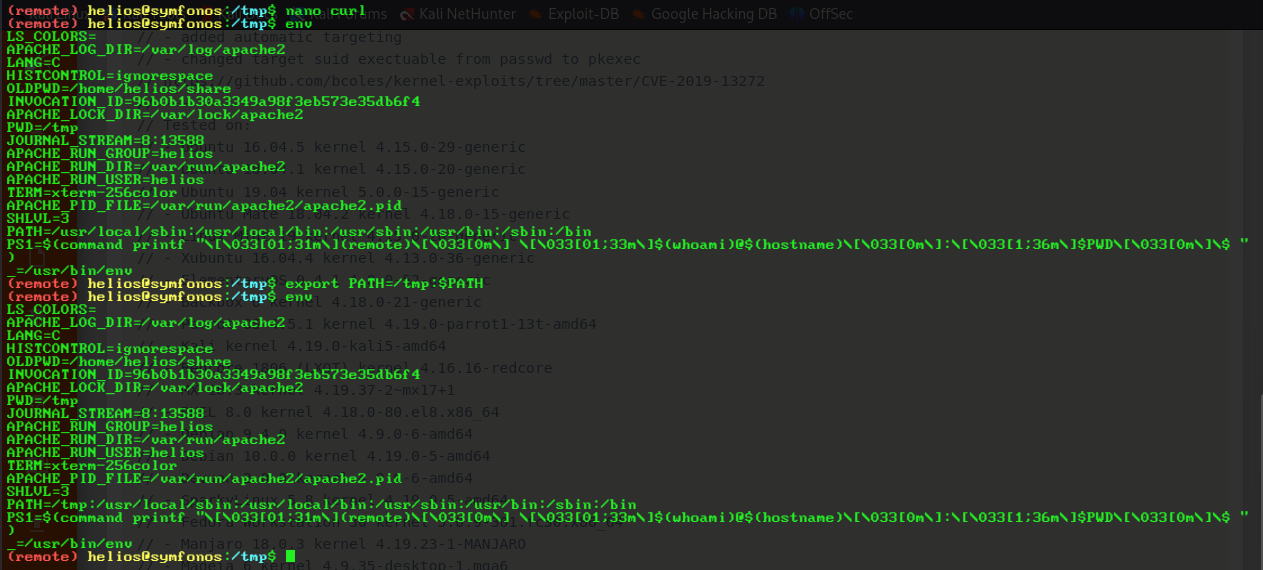The height and width of the screenshot is (570, 1263).
Task: Click the Kali NetHunter bookmark icon
Action: click(408, 14)
